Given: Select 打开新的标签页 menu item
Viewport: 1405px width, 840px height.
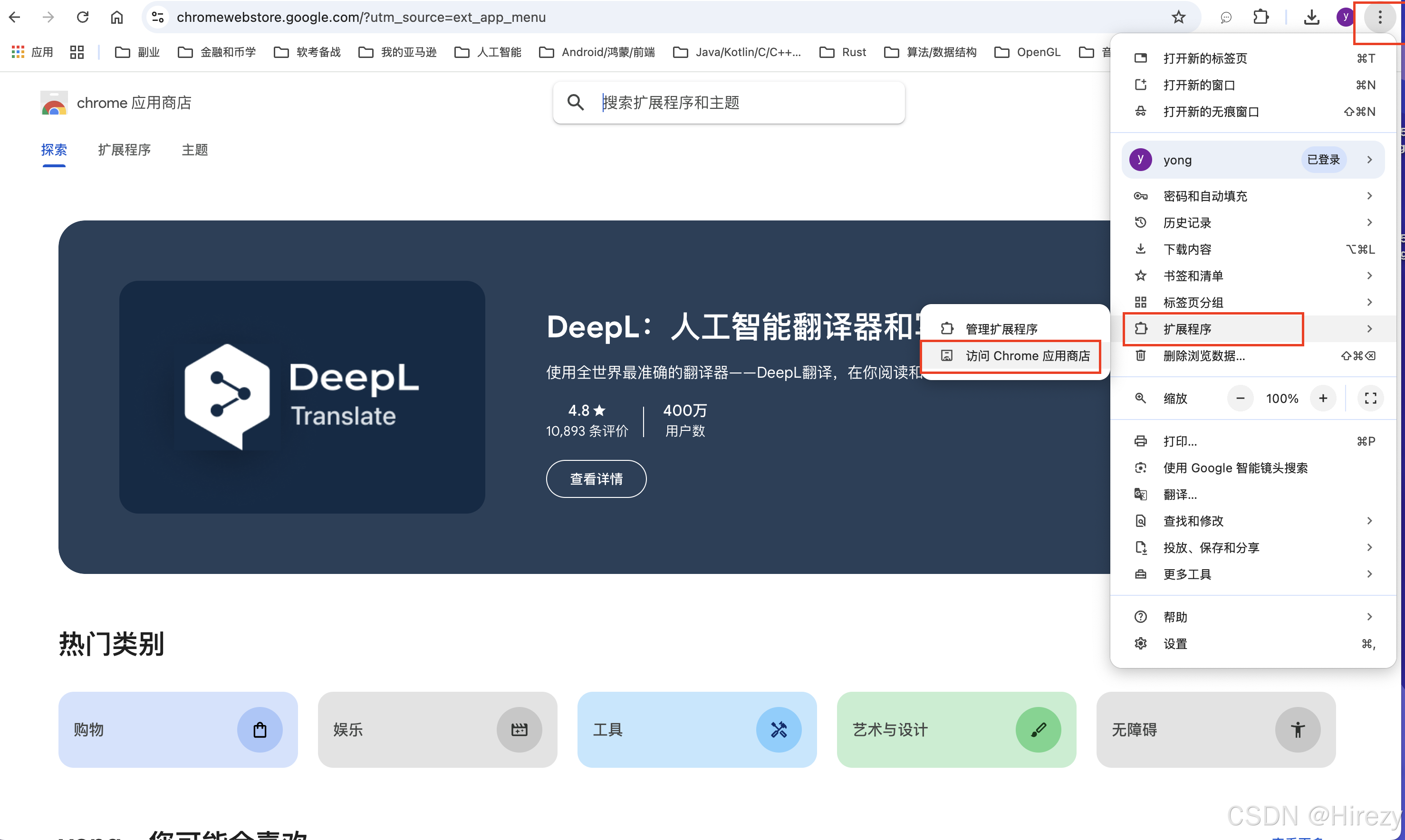Looking at the screenshot, I should click(1253, 58).
